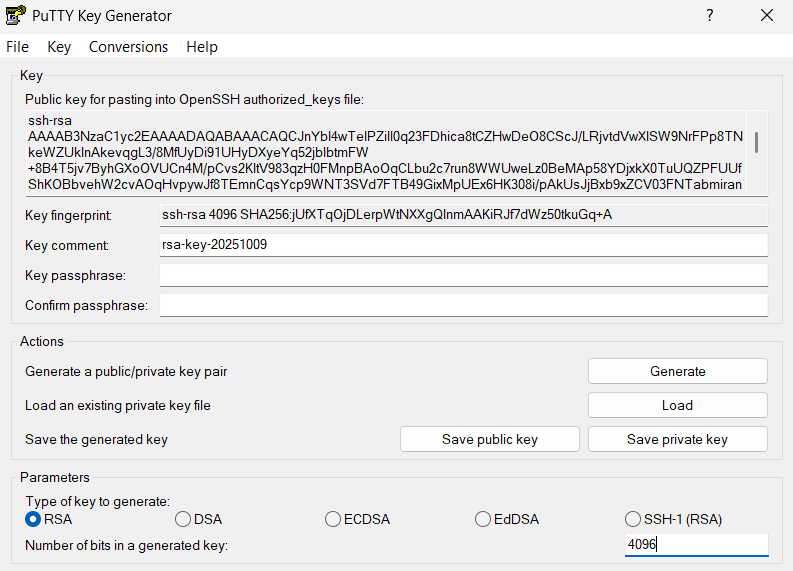Screen dimensions: 793x571
Task: Click the 'Key comment:' label
Action: [67, 245]
